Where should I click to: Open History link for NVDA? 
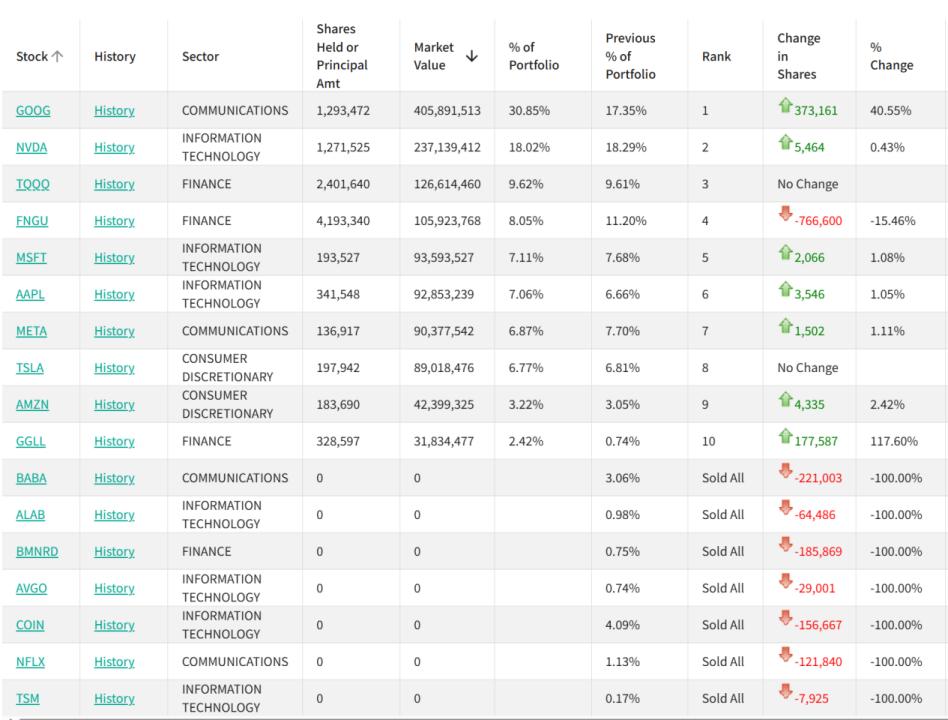click(x=114, y=148)
